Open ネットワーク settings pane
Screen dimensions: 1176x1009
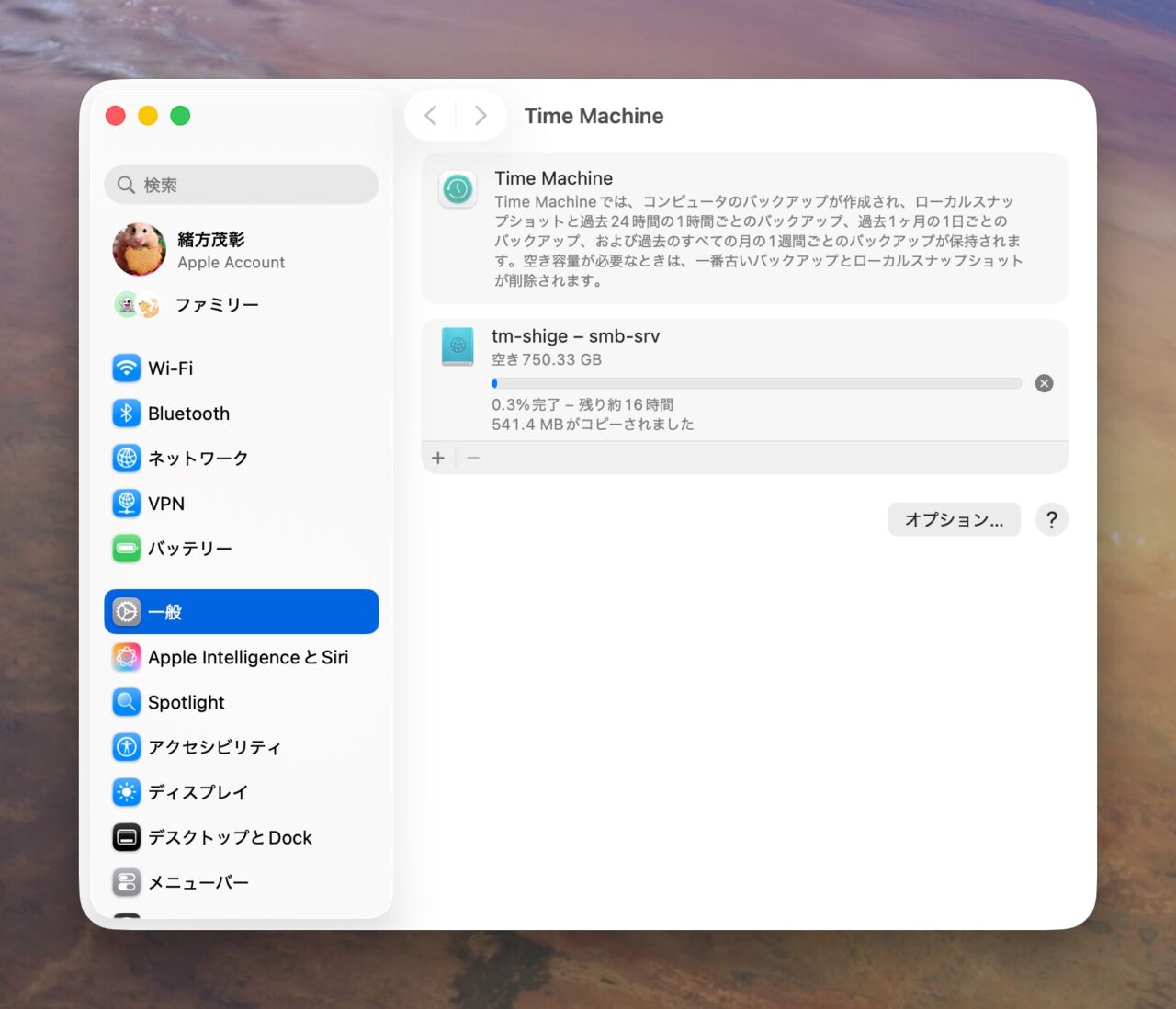242,459
